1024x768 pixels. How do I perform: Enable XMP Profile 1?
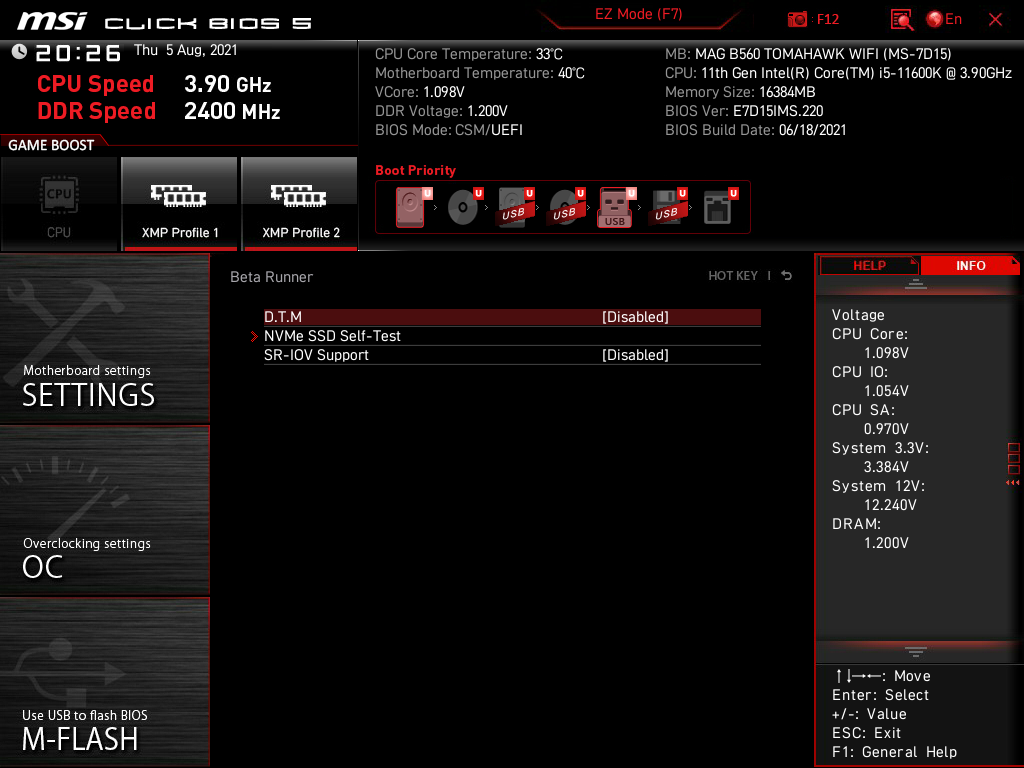pos(180,204)
